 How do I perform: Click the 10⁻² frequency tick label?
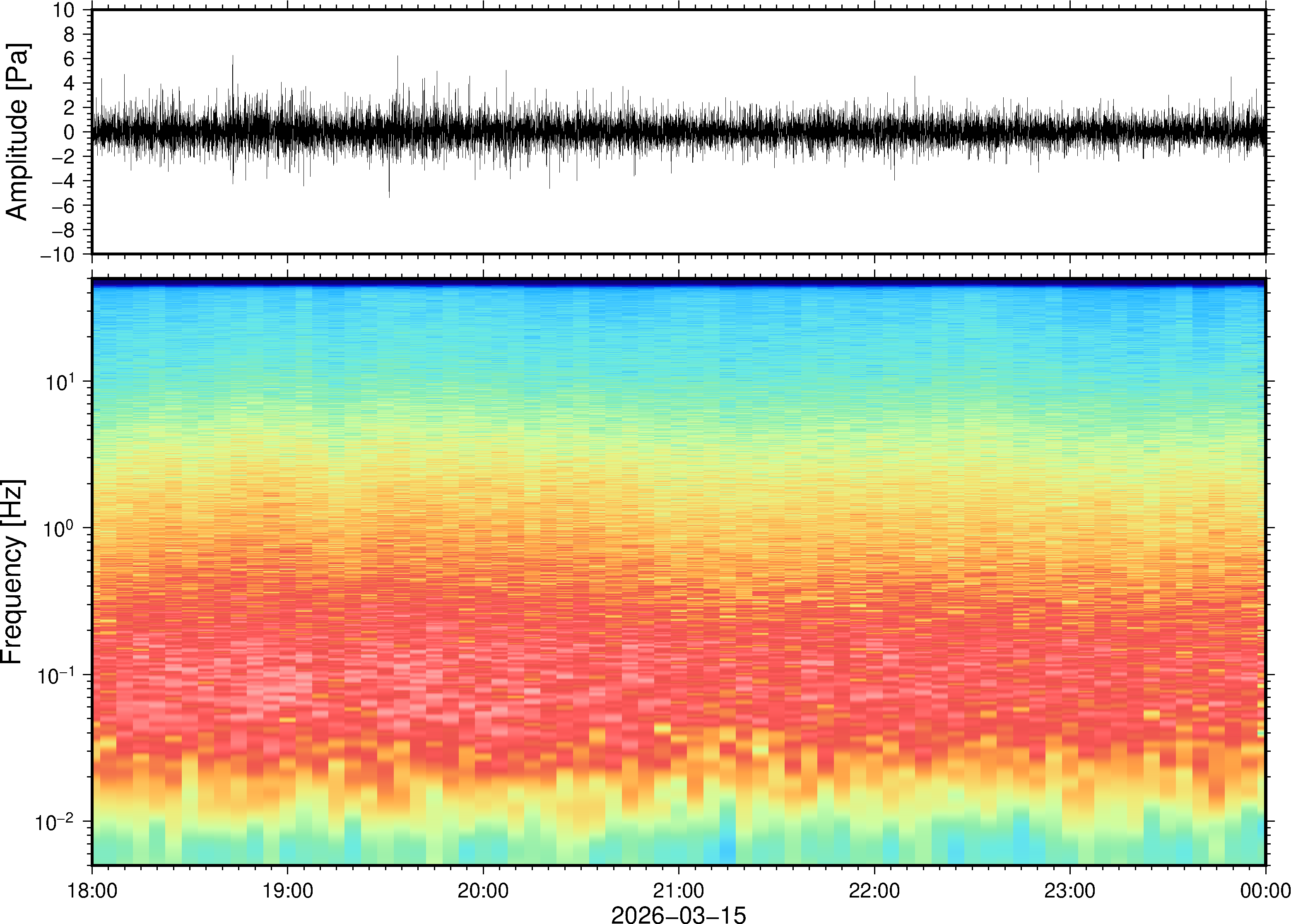point(55,822)
